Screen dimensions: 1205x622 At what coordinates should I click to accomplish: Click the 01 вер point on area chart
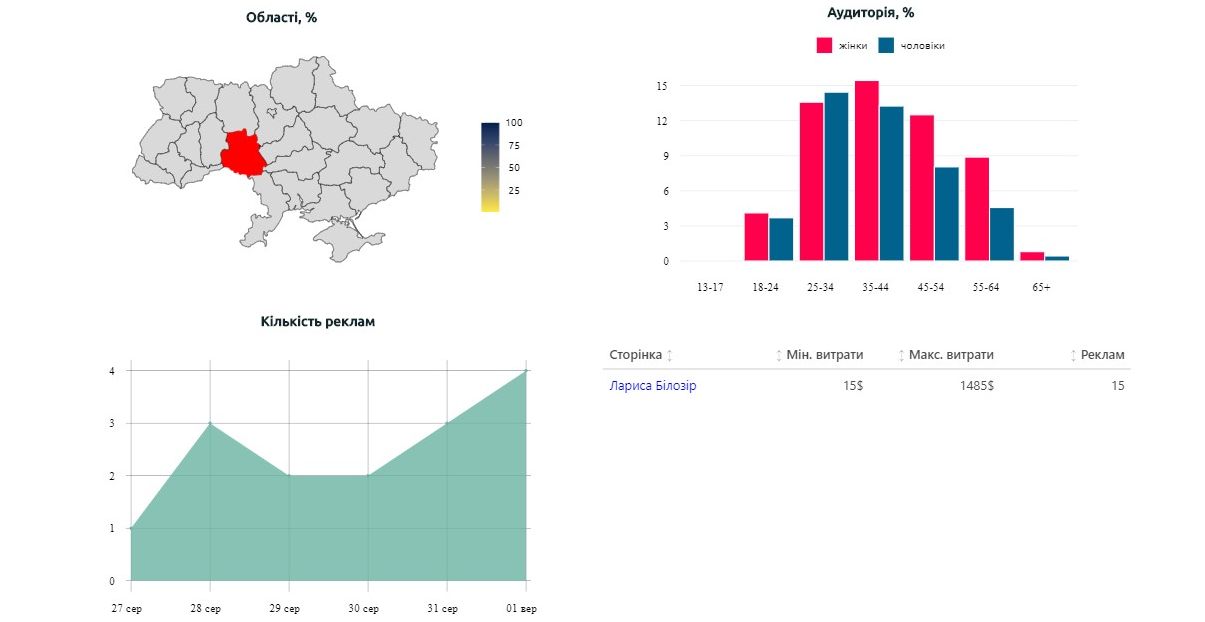(x=526, y=371)
